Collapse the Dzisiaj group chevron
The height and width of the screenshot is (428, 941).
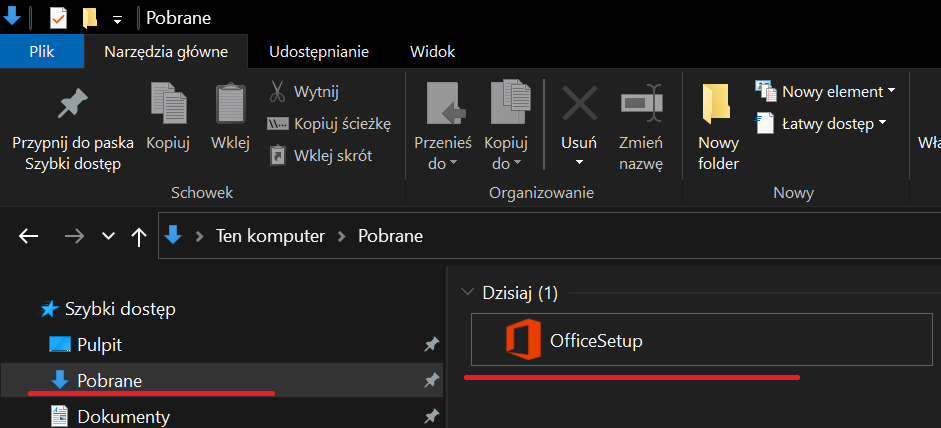tap(466, 293)
